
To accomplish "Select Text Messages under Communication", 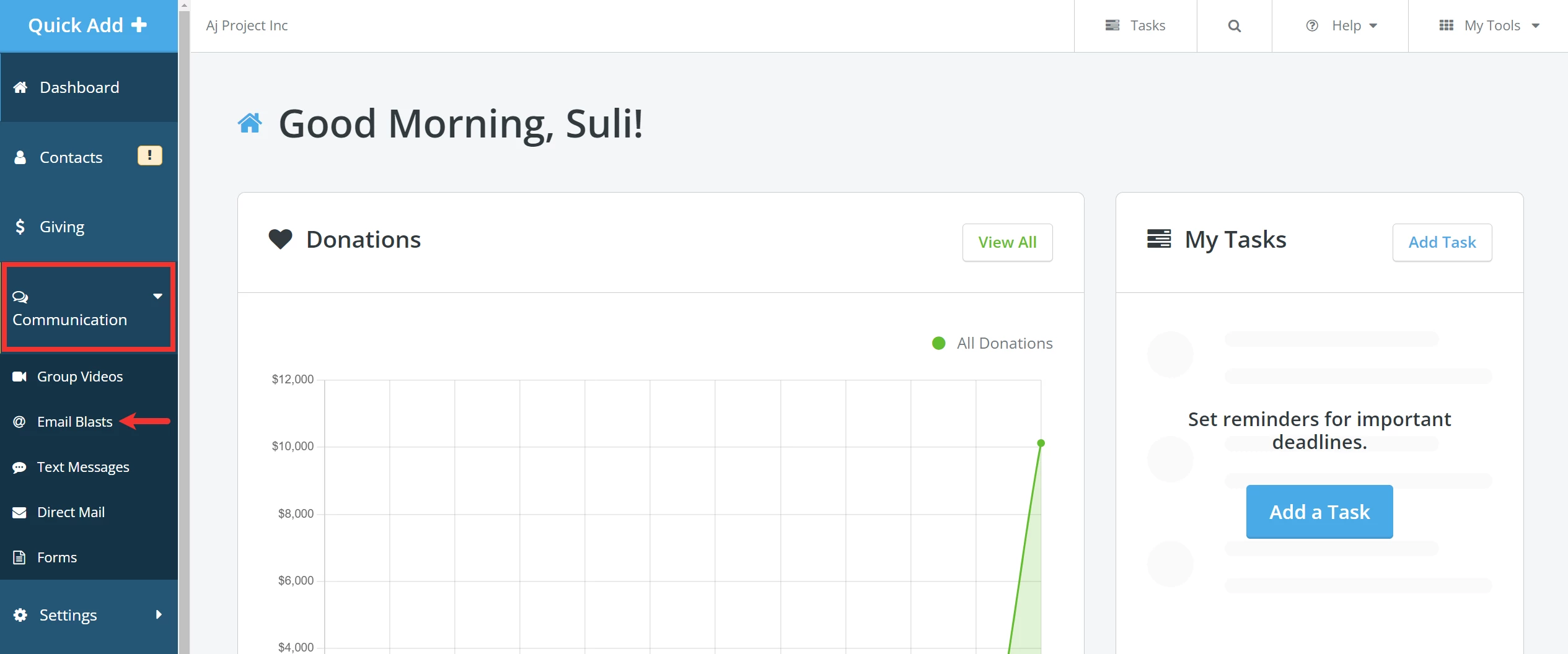I will click(89, 467).
